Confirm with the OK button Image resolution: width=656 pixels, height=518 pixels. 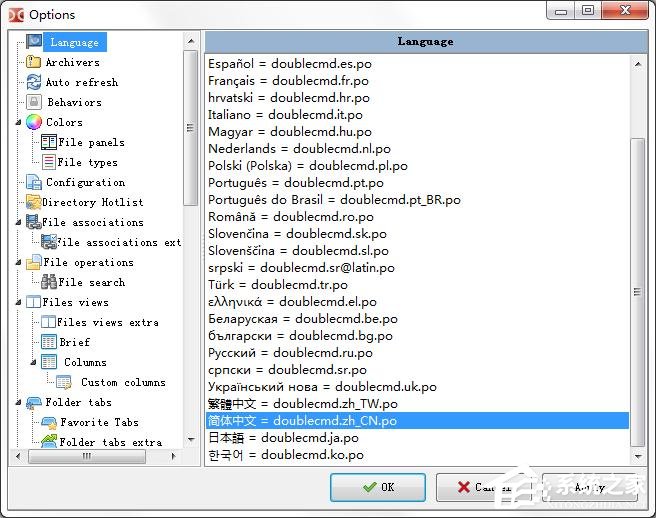pyautogui.click(x=378, y=487)
